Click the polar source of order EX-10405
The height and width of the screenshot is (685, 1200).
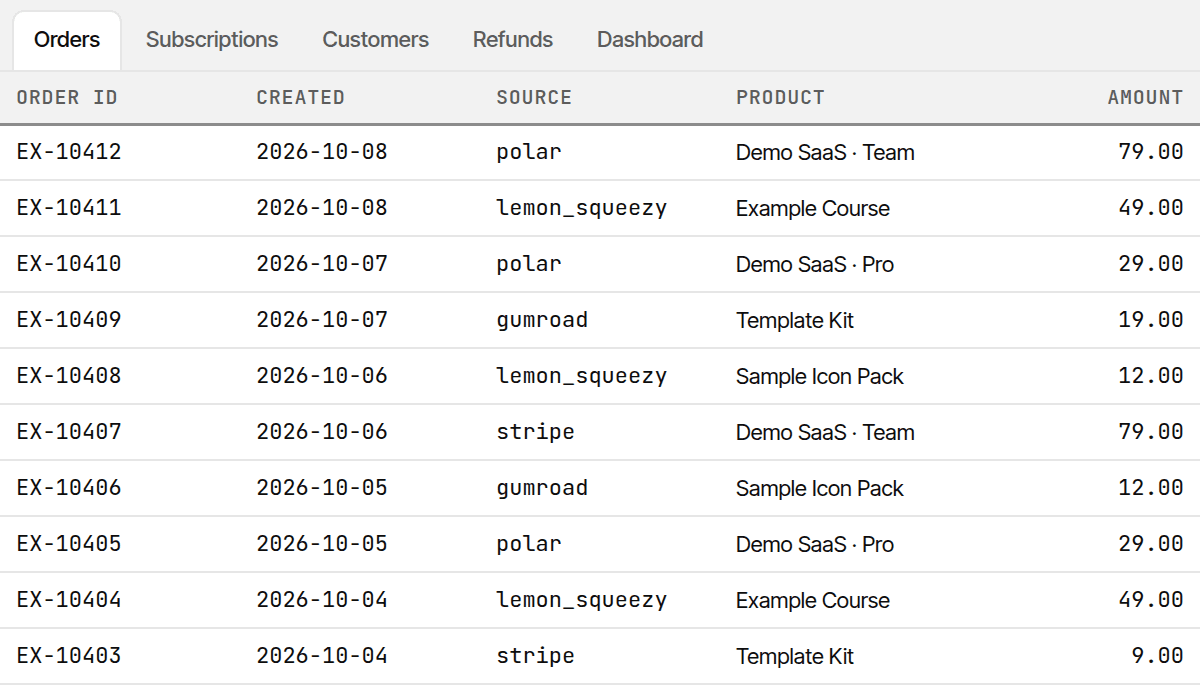click(x=529, y=544)
